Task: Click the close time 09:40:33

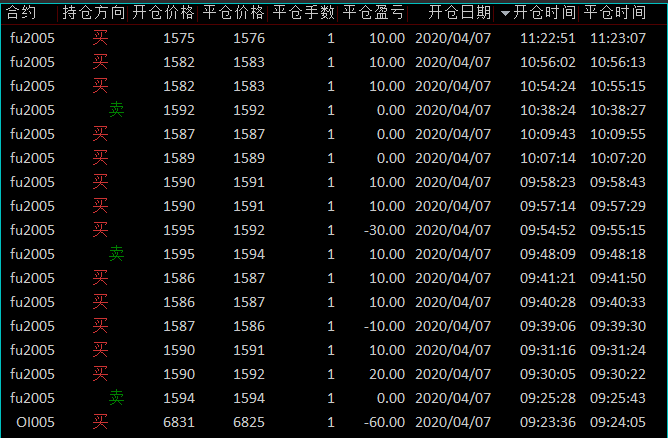Action: 618,302
